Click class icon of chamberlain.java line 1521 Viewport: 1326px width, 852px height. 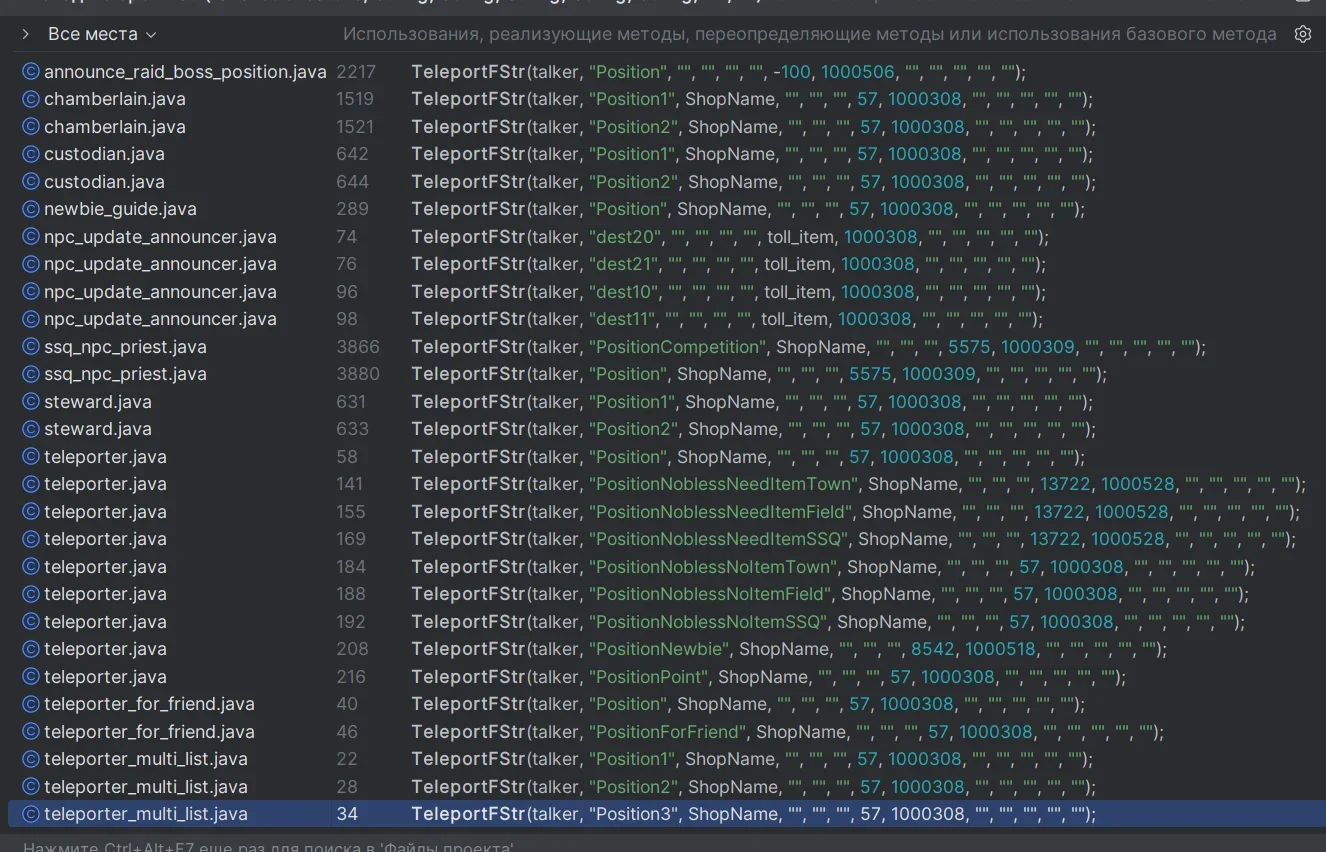click(x=31, y=127)
